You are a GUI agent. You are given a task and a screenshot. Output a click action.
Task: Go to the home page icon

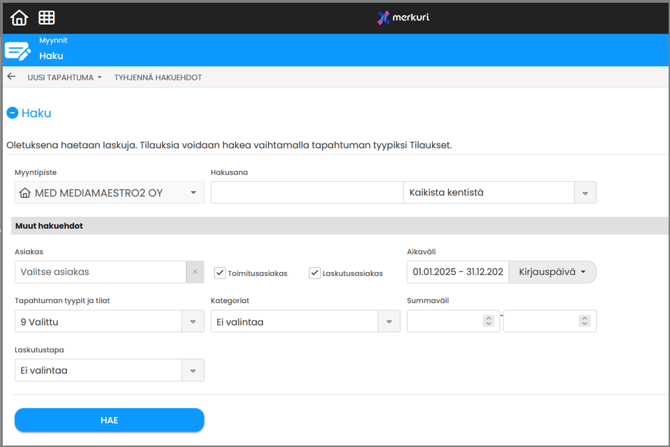point(19,17)
